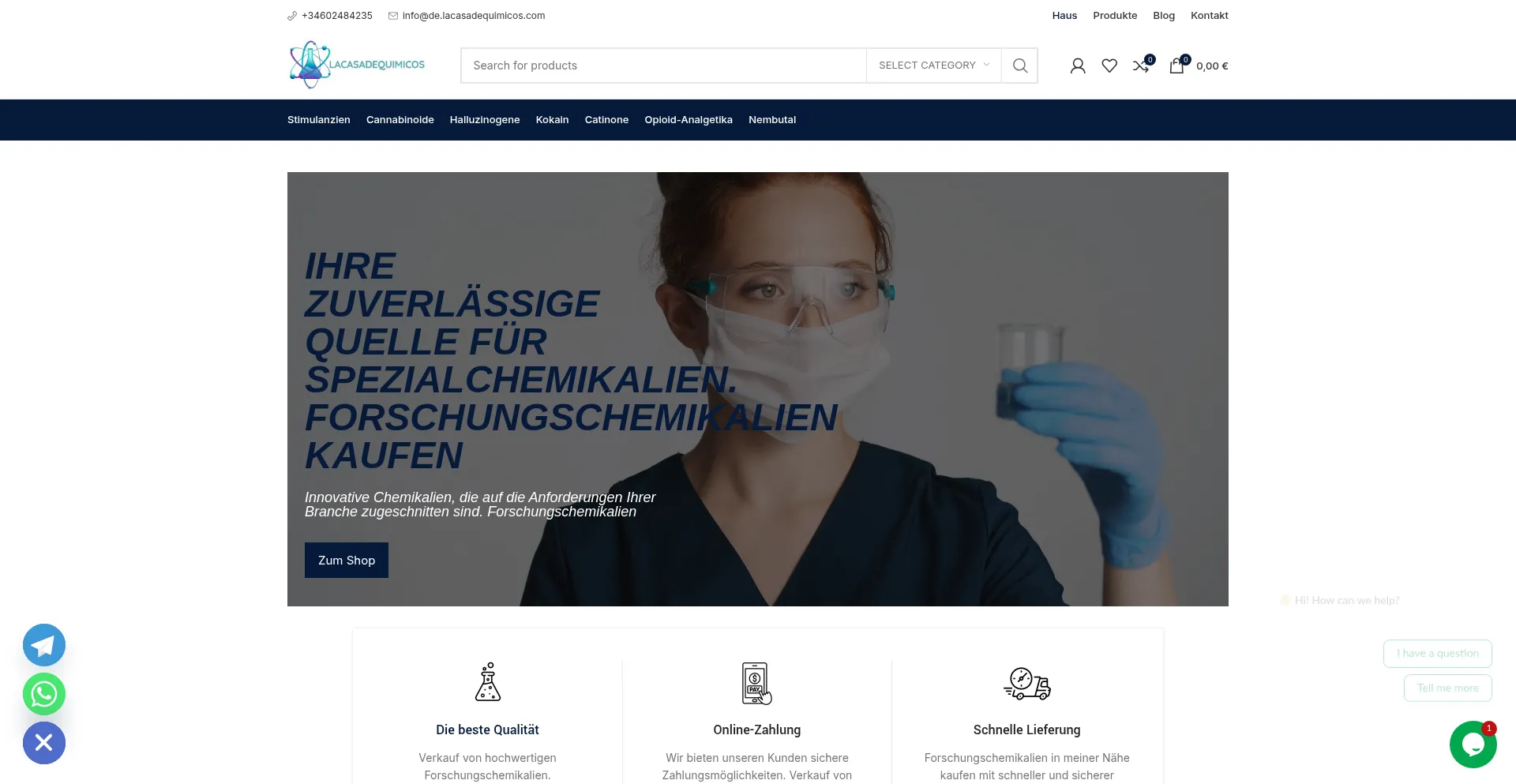
Task: Expand the SELECT CATEGORY dropdown
Action: [x=932, y=66]
